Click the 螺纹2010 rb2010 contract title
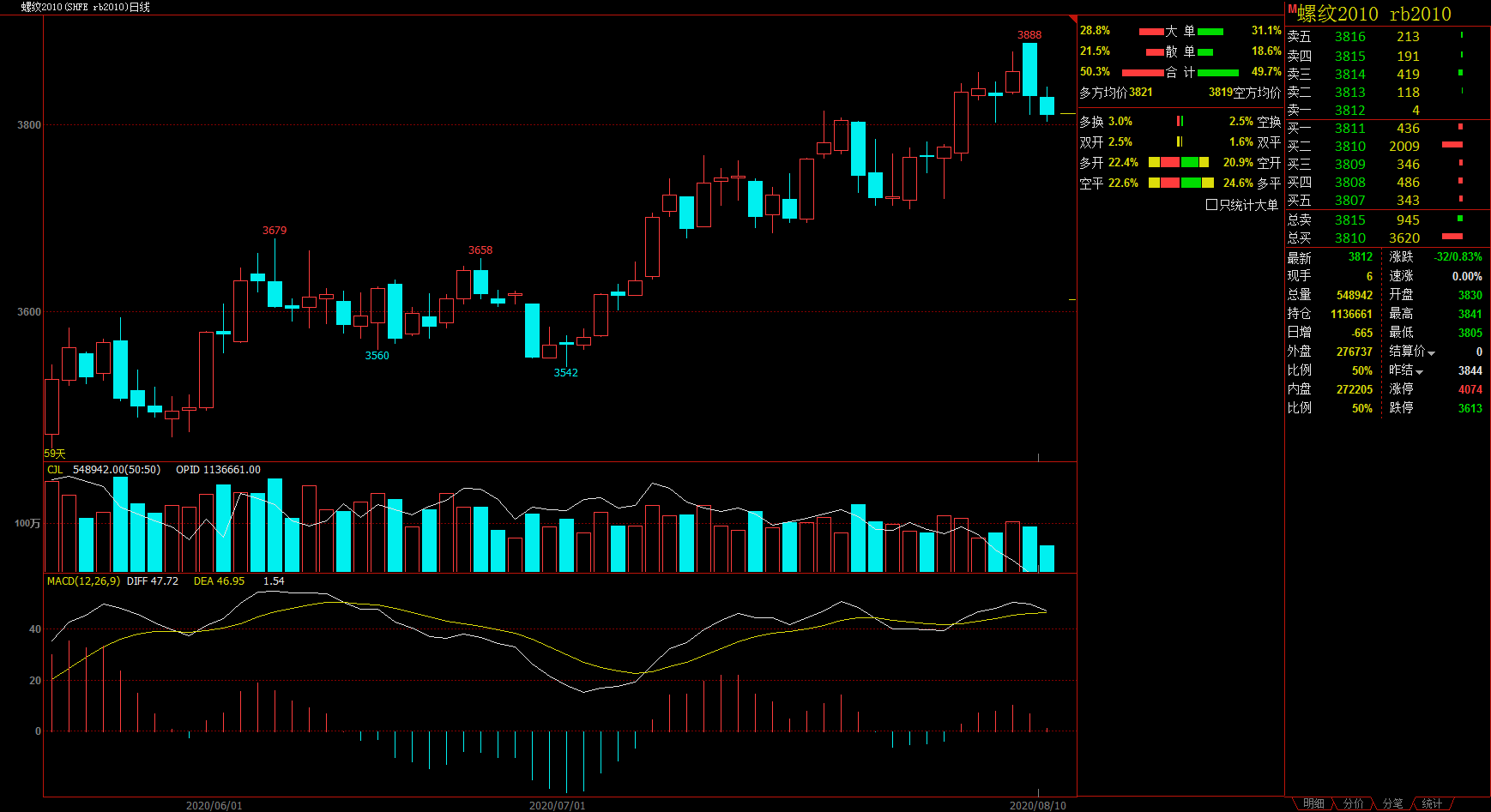The width and height of the screenshot is (1491, 812). 1373,14
